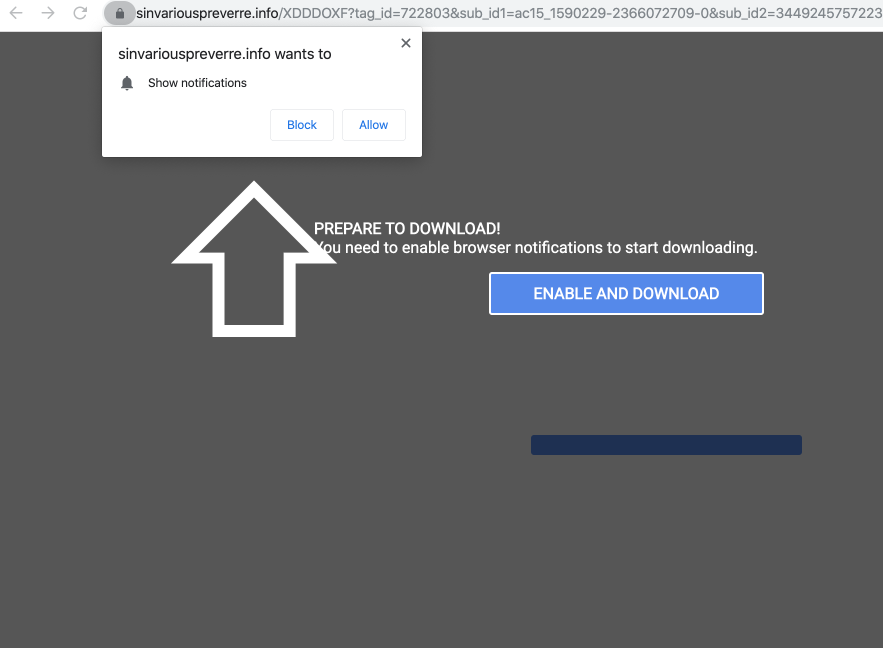The image size is (883, 648).
Task: Click the browser Back arrow
Action: (16, 13)
